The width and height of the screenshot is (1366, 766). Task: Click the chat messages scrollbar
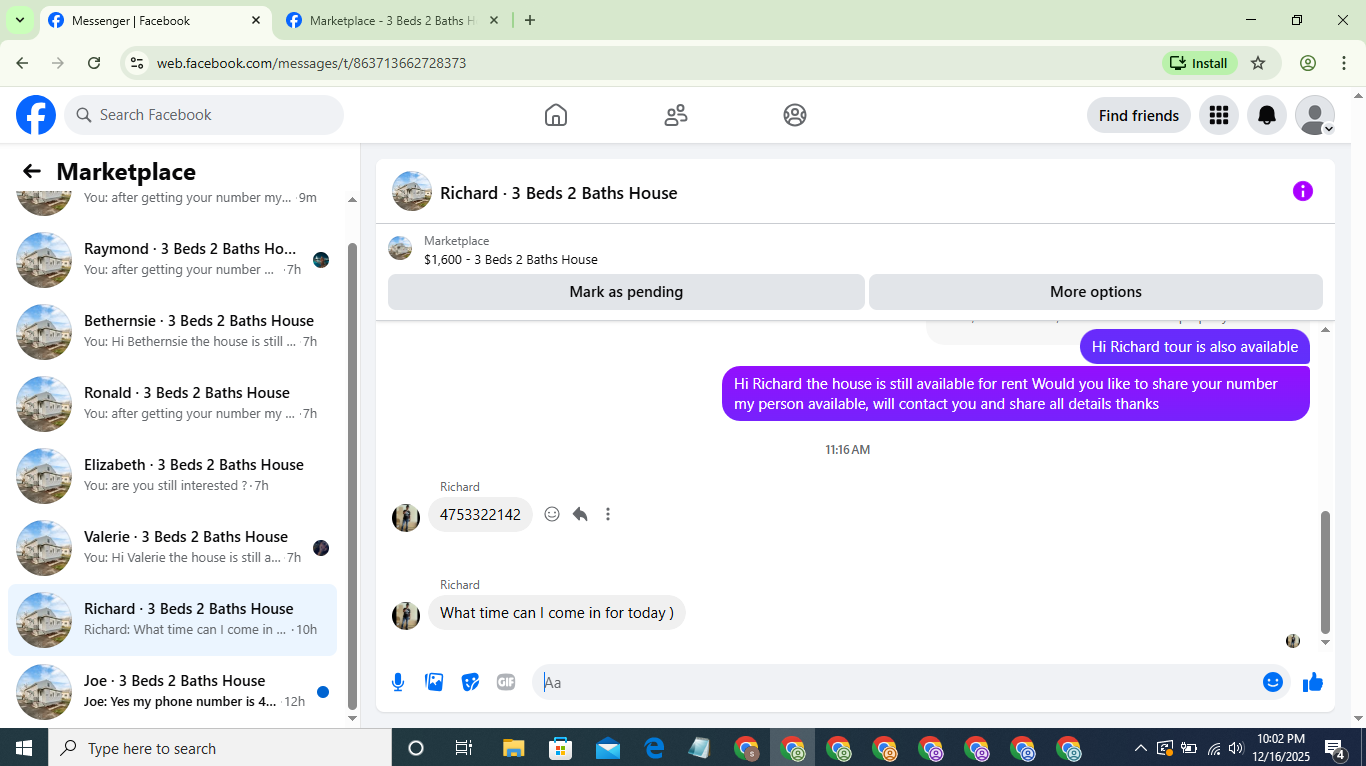pos(1326,570)
